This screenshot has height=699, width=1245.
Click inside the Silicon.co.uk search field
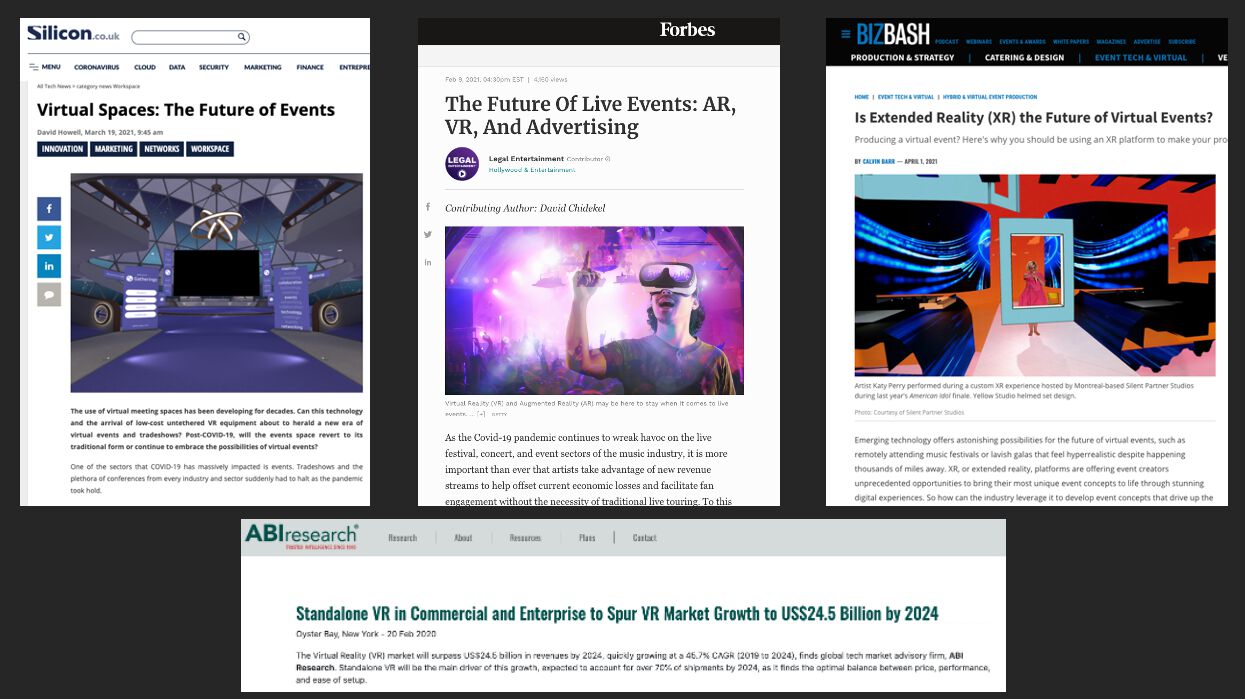click(x=185, y=37)
